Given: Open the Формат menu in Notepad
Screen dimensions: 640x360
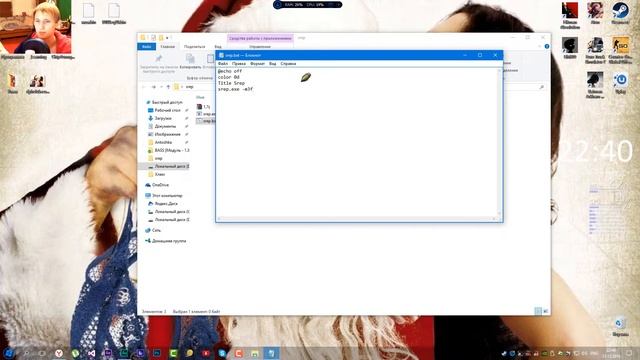Looking at the screenshot, I should (257, 64).
